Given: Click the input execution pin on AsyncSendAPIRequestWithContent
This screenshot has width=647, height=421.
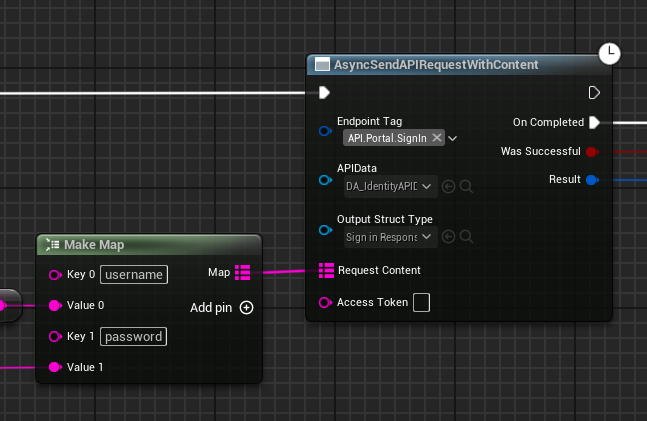Looking at the screenshot, I should click(324, 92).
